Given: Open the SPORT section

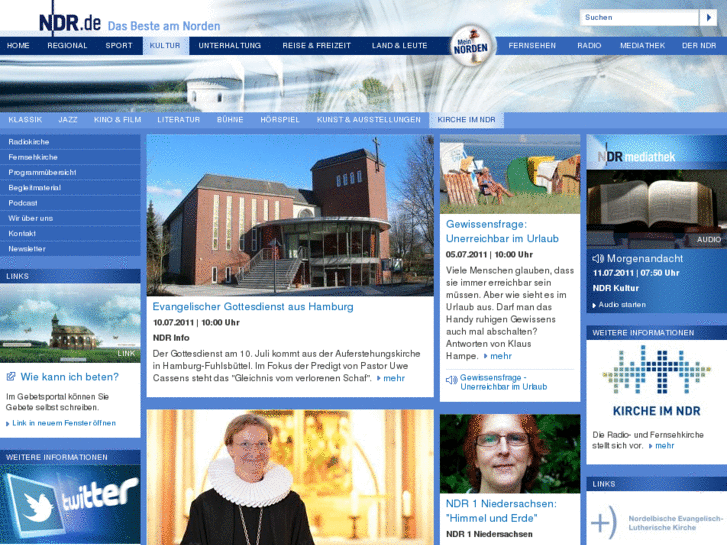Looking at the screenshot, I should tap(119, 45).
